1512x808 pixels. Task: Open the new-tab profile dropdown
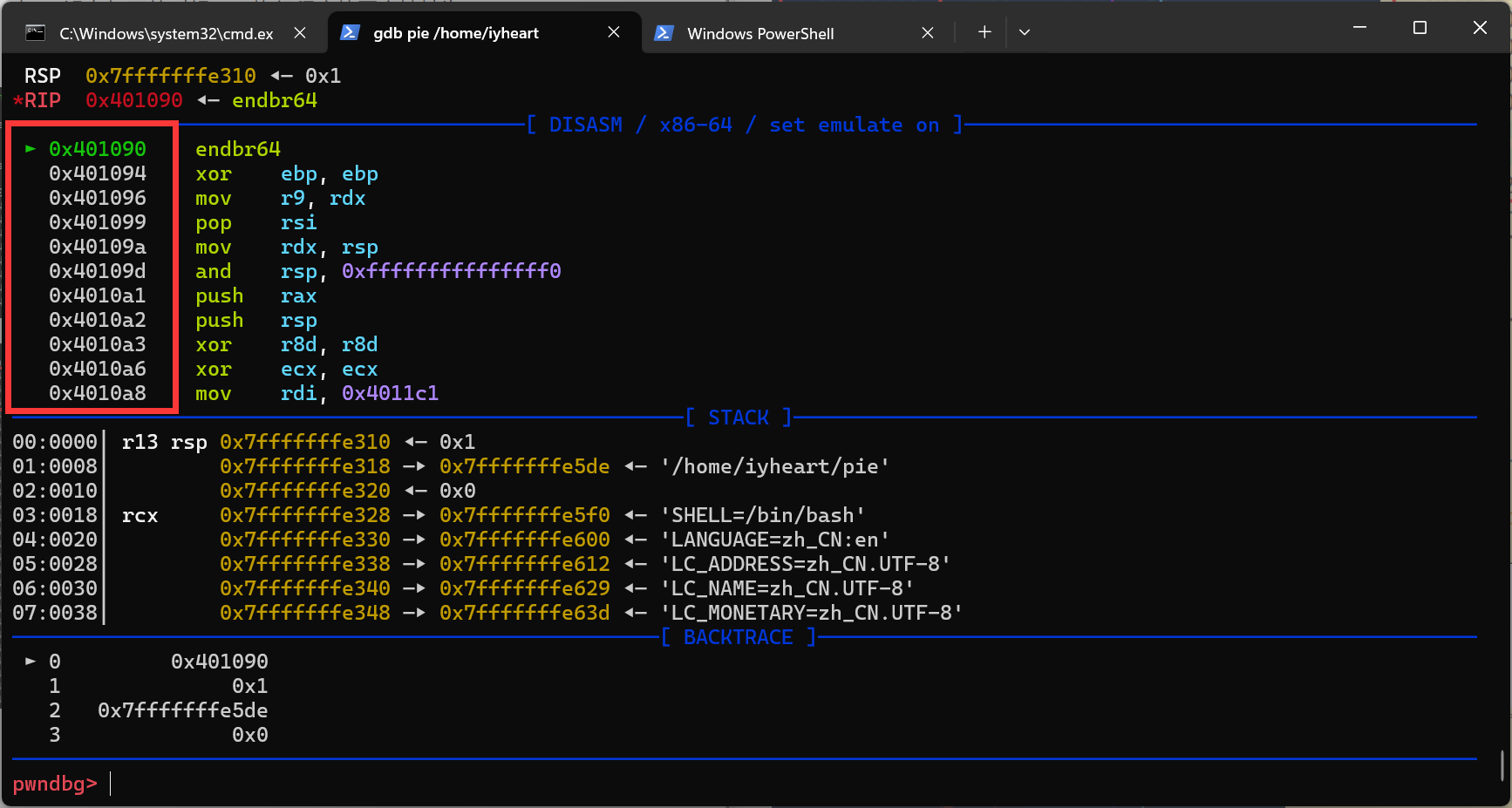(1025, 32)
